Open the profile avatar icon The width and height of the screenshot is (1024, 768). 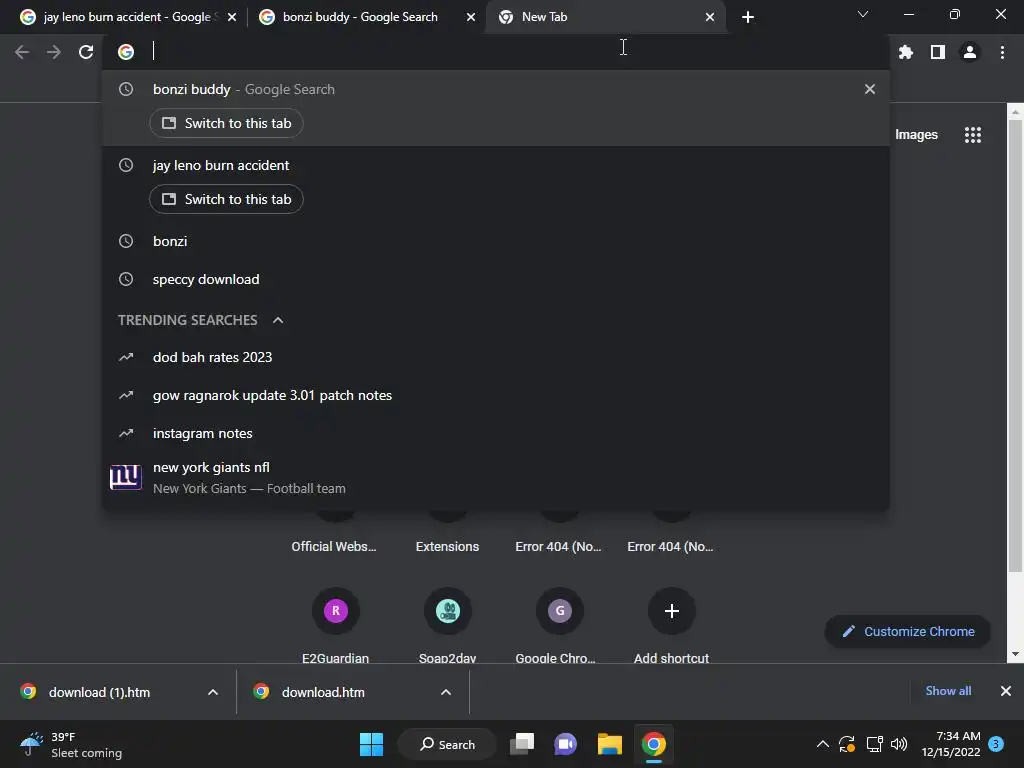coord(970,52)
